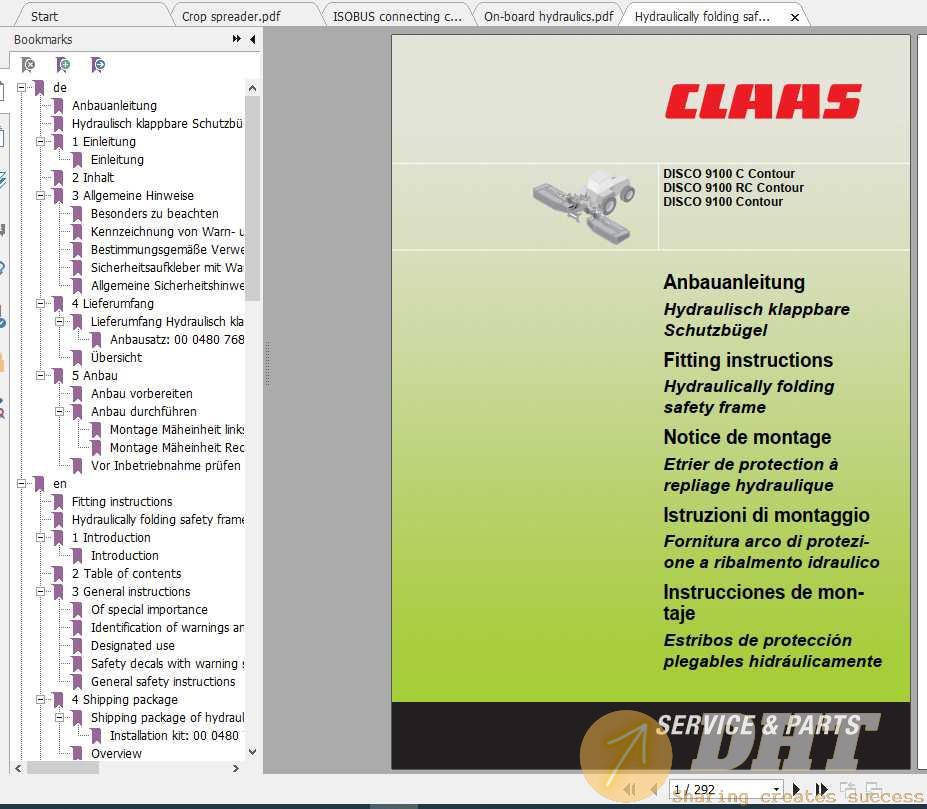Close the Hydraulically folding saf... tab
This screenshot has height=809, width=927.
click(x=795, y=17)
